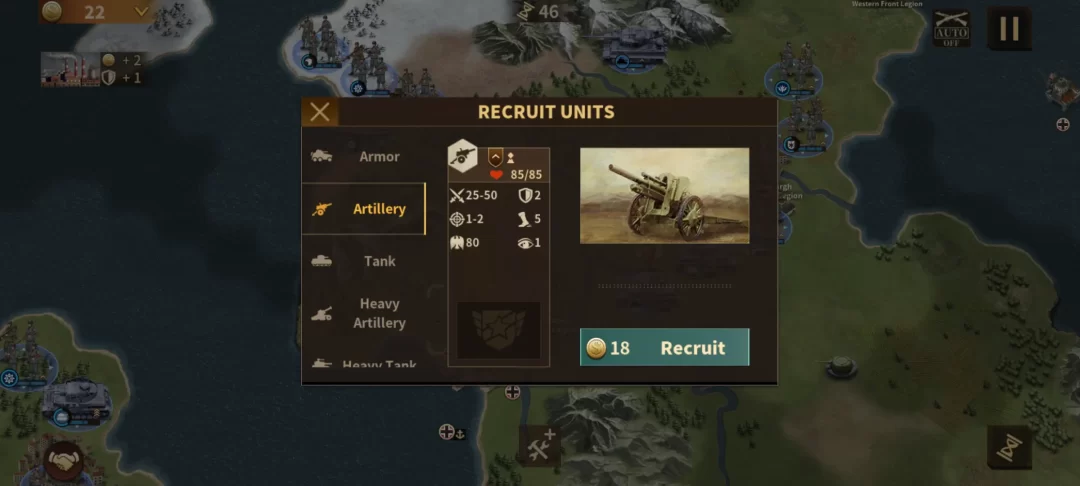Select the Artillery unit tab

364,209
